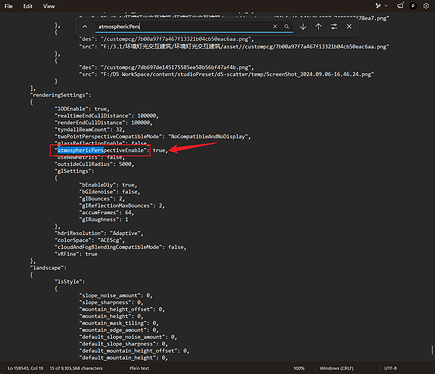Click the "gISettings" key text
This screenshot has width=435, height=374.
point(74,171)
